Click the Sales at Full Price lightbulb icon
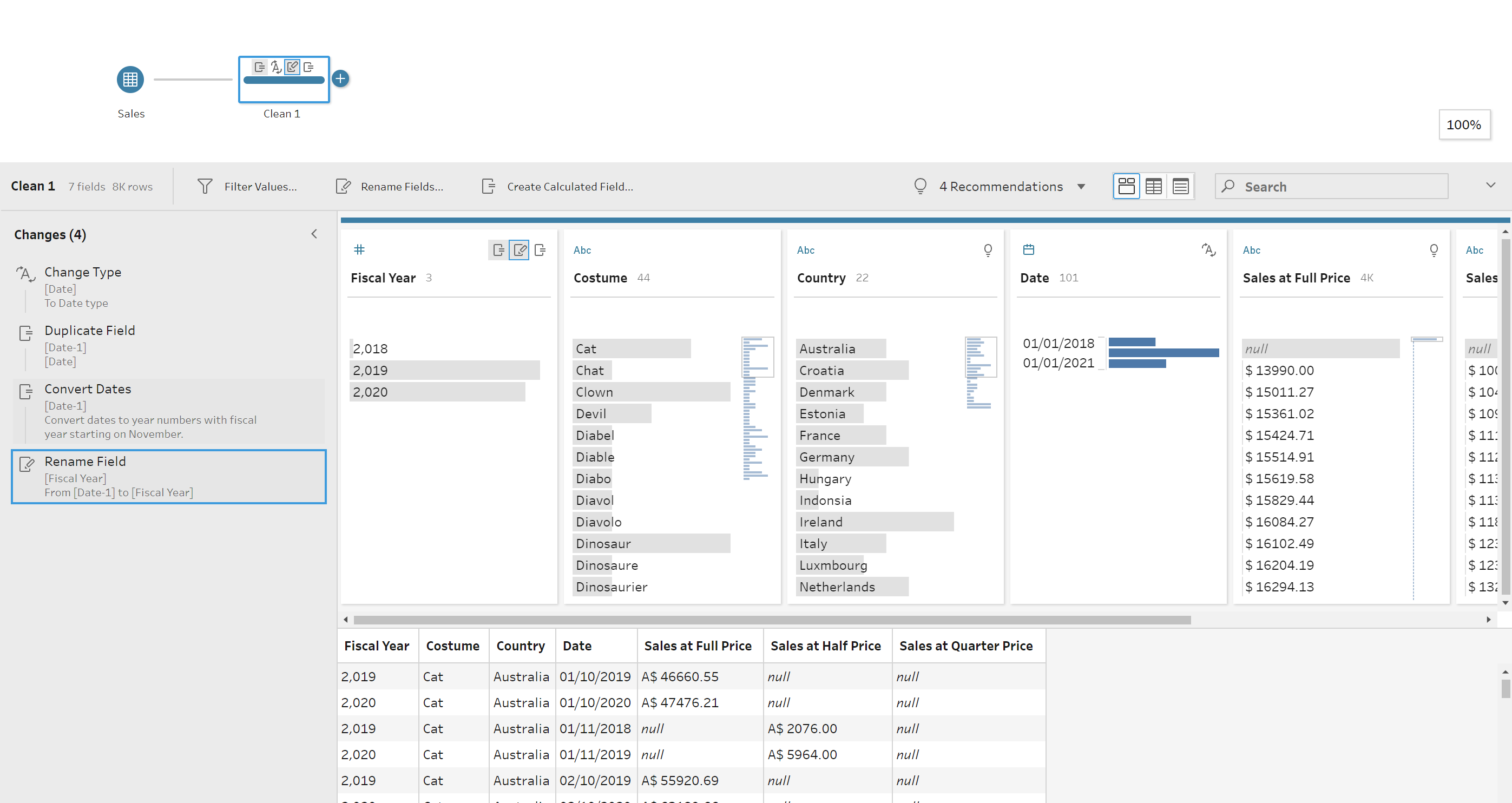1512x803 pixels. 1434,250
